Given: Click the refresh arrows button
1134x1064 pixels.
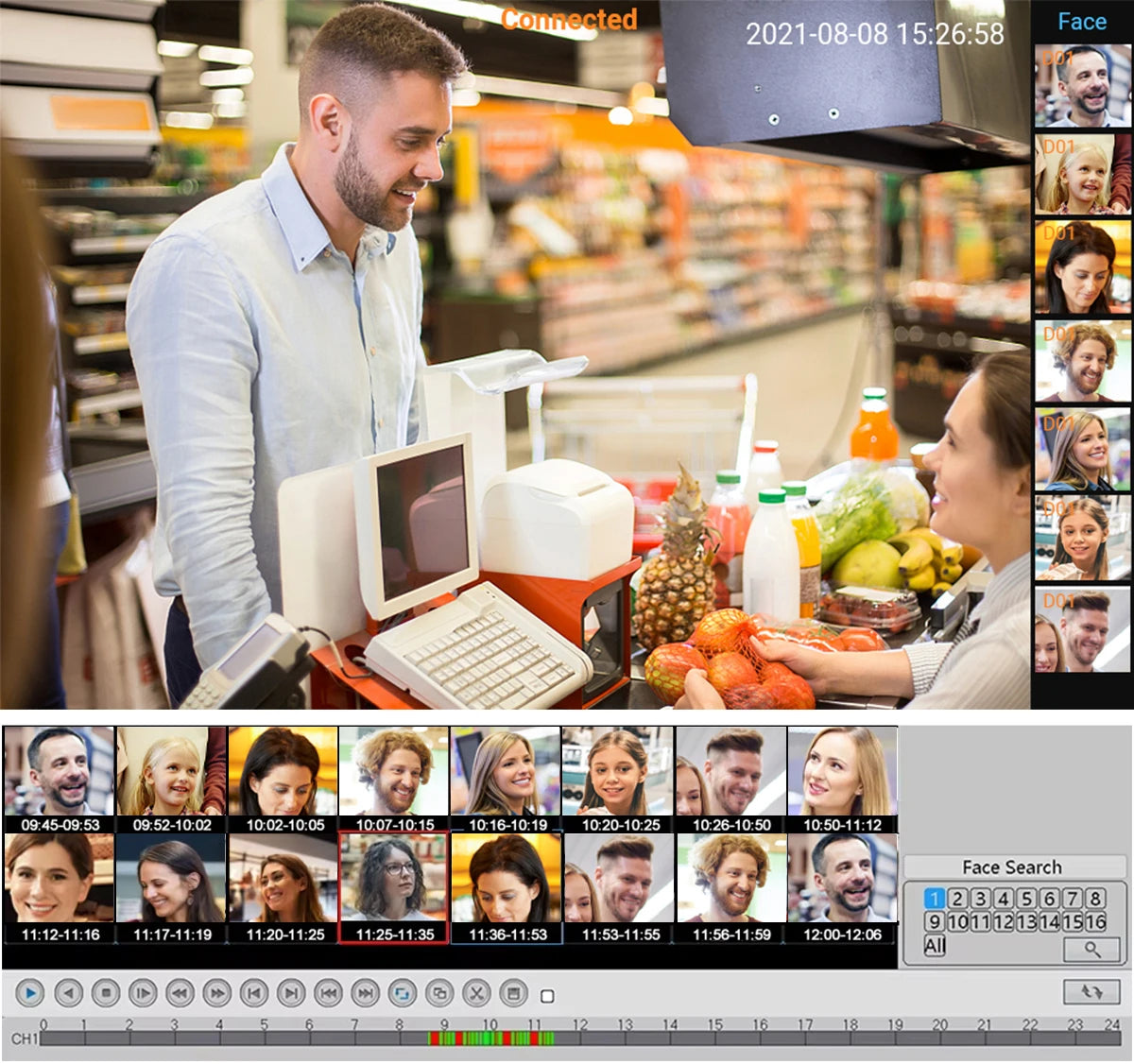Looking at the screenshot, I should click(1091, 991).
